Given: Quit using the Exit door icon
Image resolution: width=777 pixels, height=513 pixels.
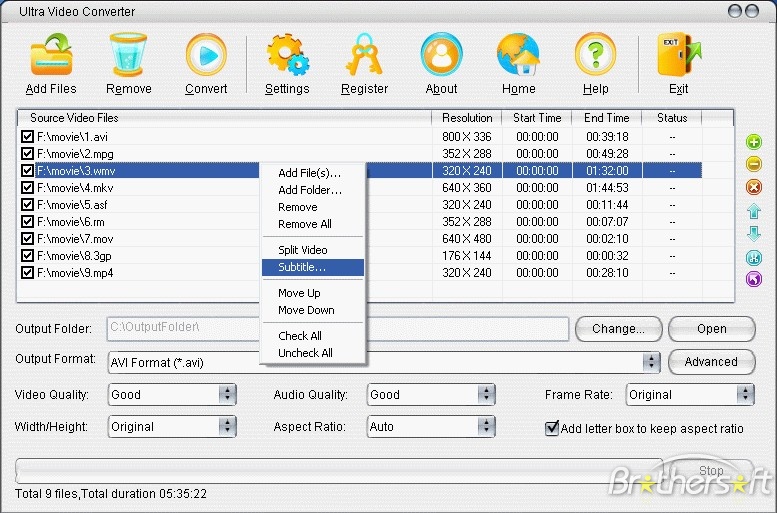Looking at the screenshot, I should click(x=679, y=55).
